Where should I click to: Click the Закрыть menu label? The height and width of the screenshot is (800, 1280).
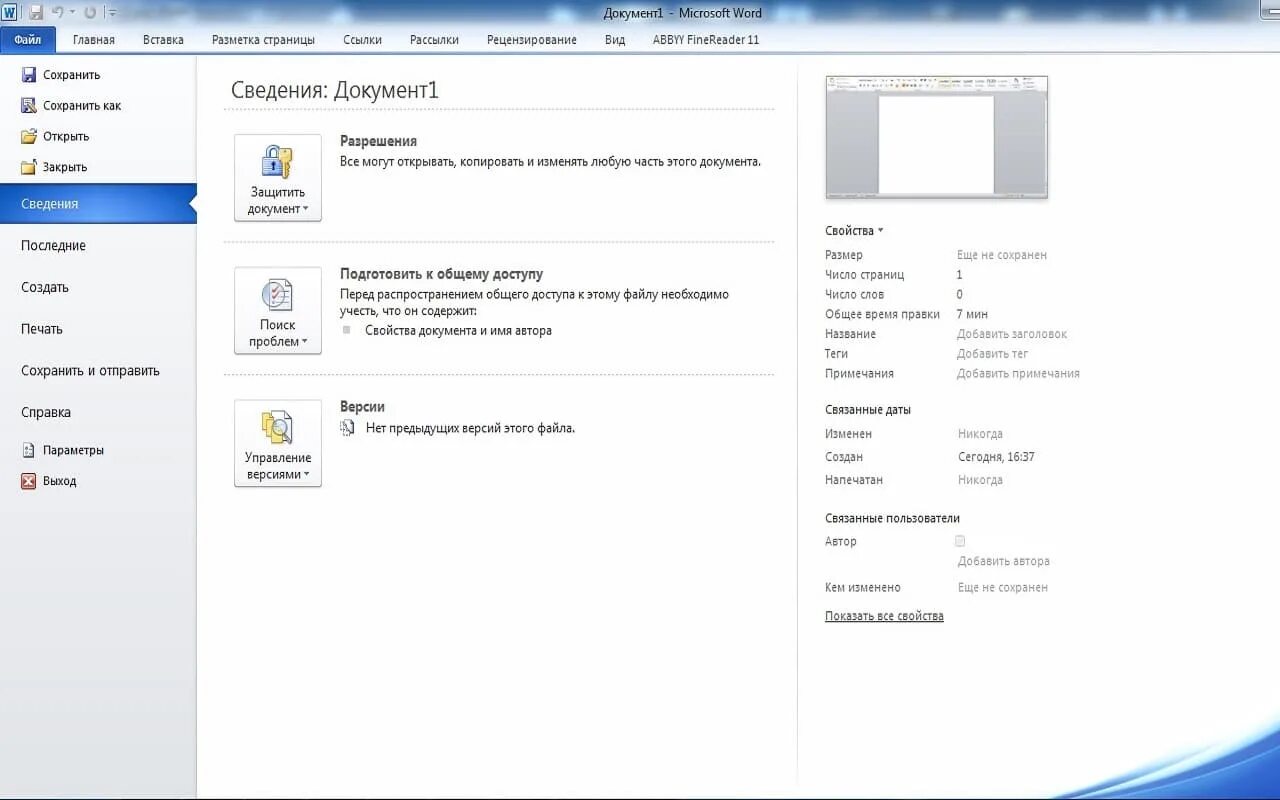click(x=65, y=167)
